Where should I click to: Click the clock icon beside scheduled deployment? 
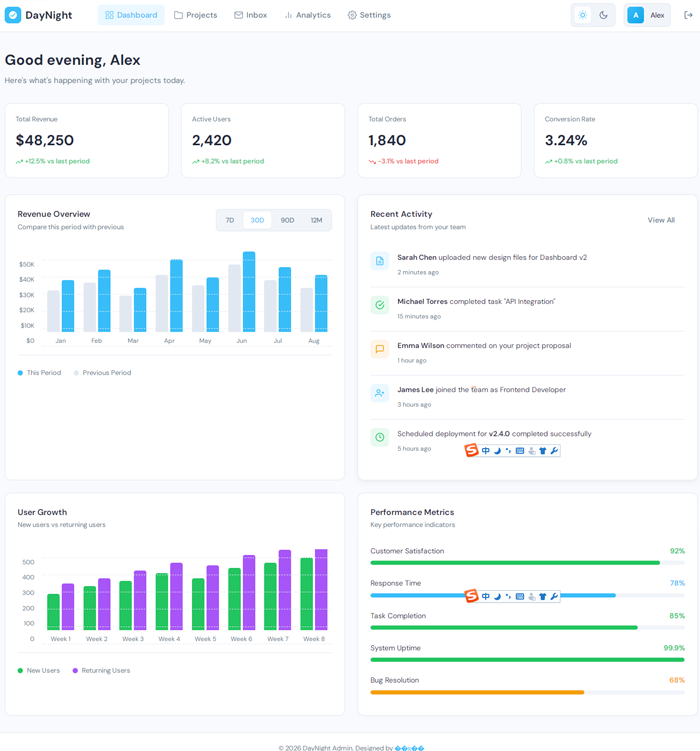tap(380, 437)
